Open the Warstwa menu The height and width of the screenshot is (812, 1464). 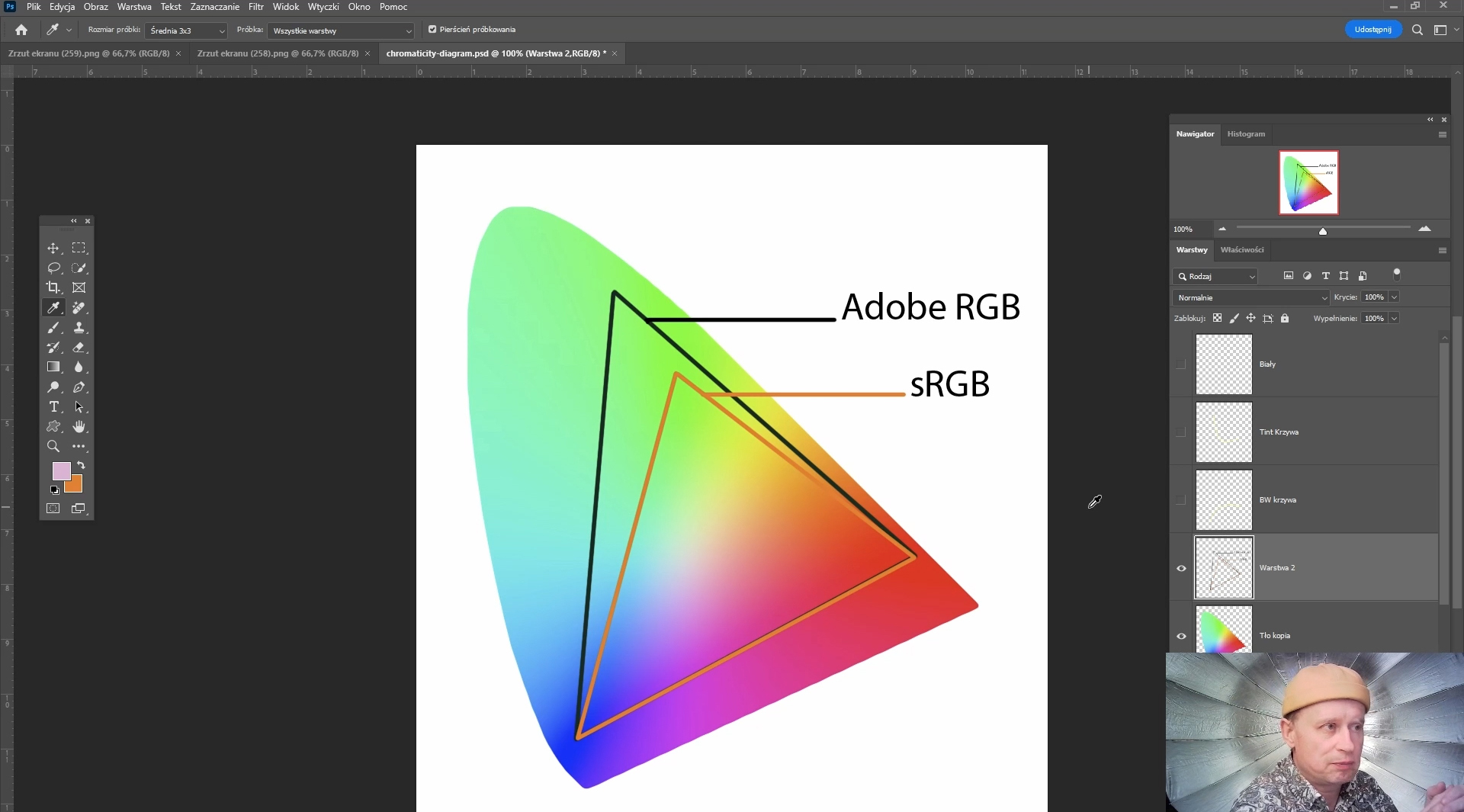tap(134, 7)
